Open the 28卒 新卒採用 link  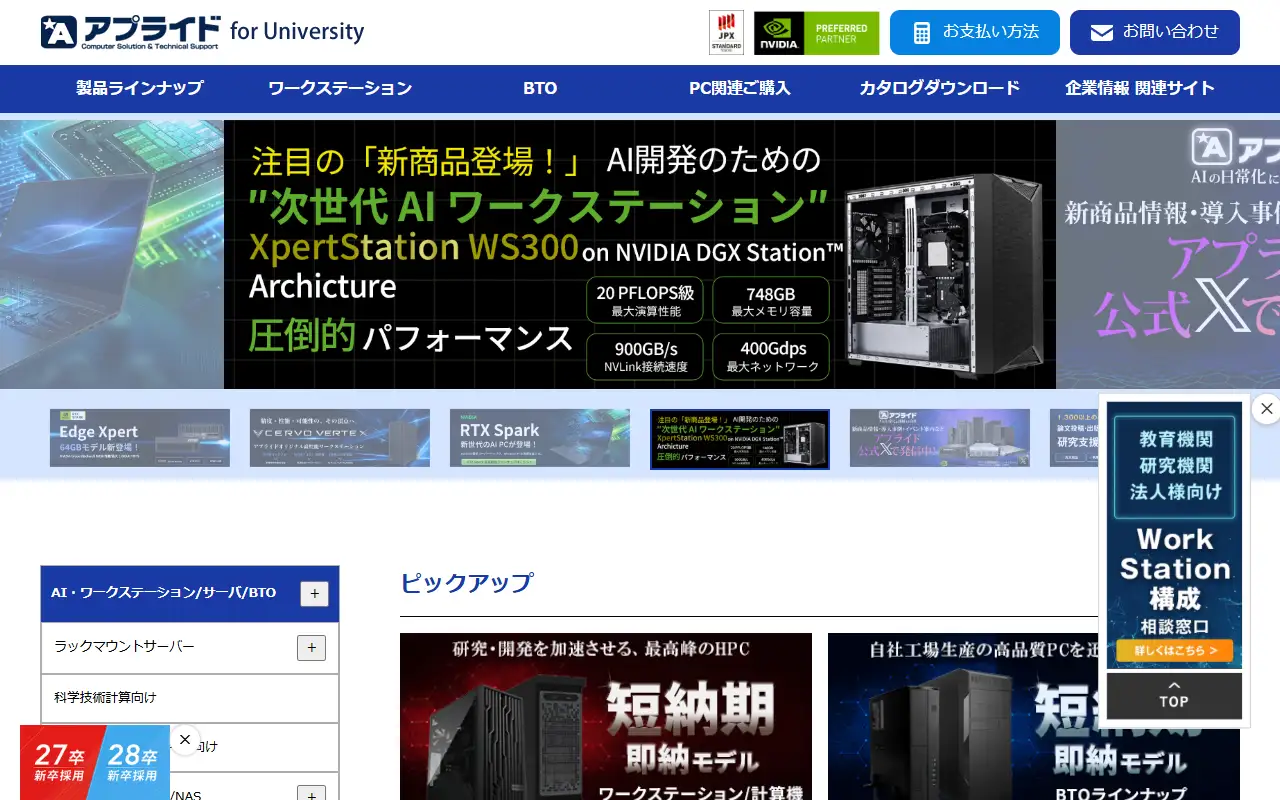(131, 762)
